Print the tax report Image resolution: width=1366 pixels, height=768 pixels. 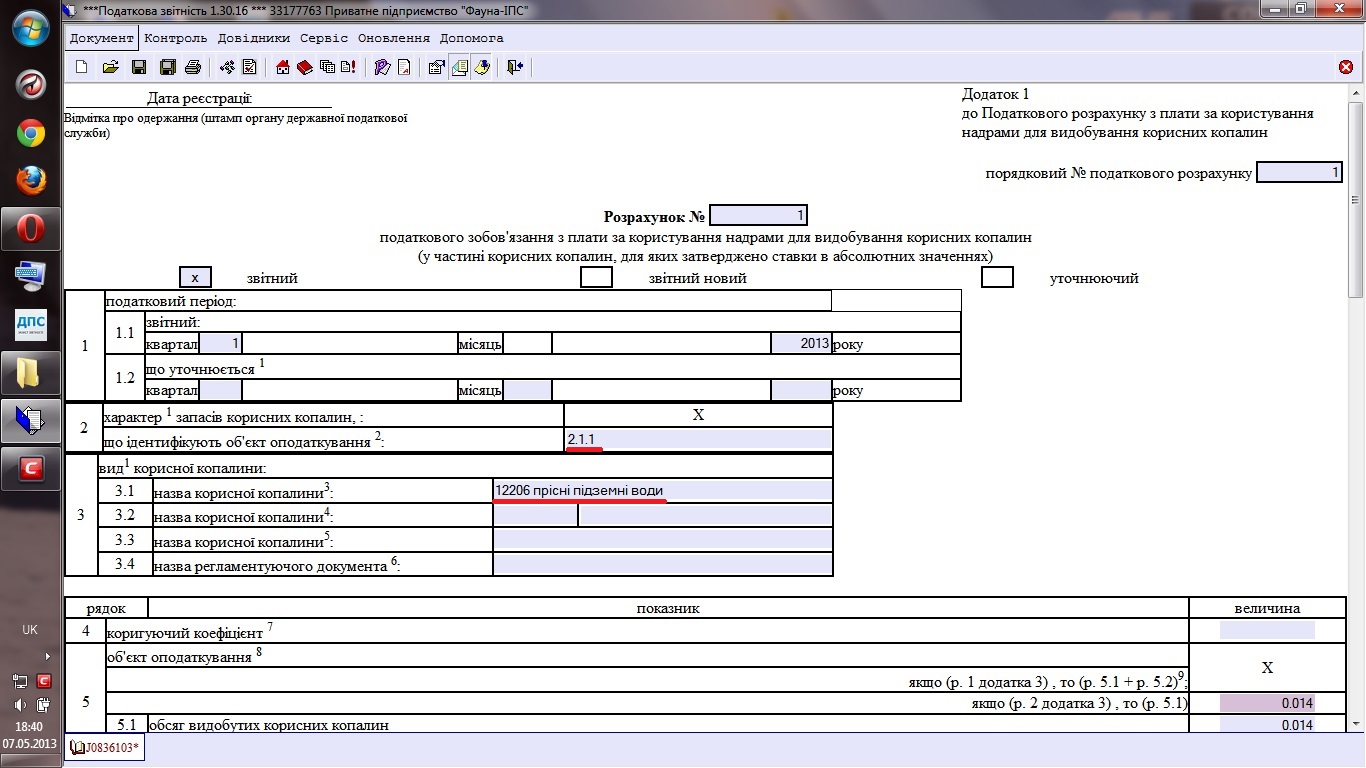[x=193, y=67]
